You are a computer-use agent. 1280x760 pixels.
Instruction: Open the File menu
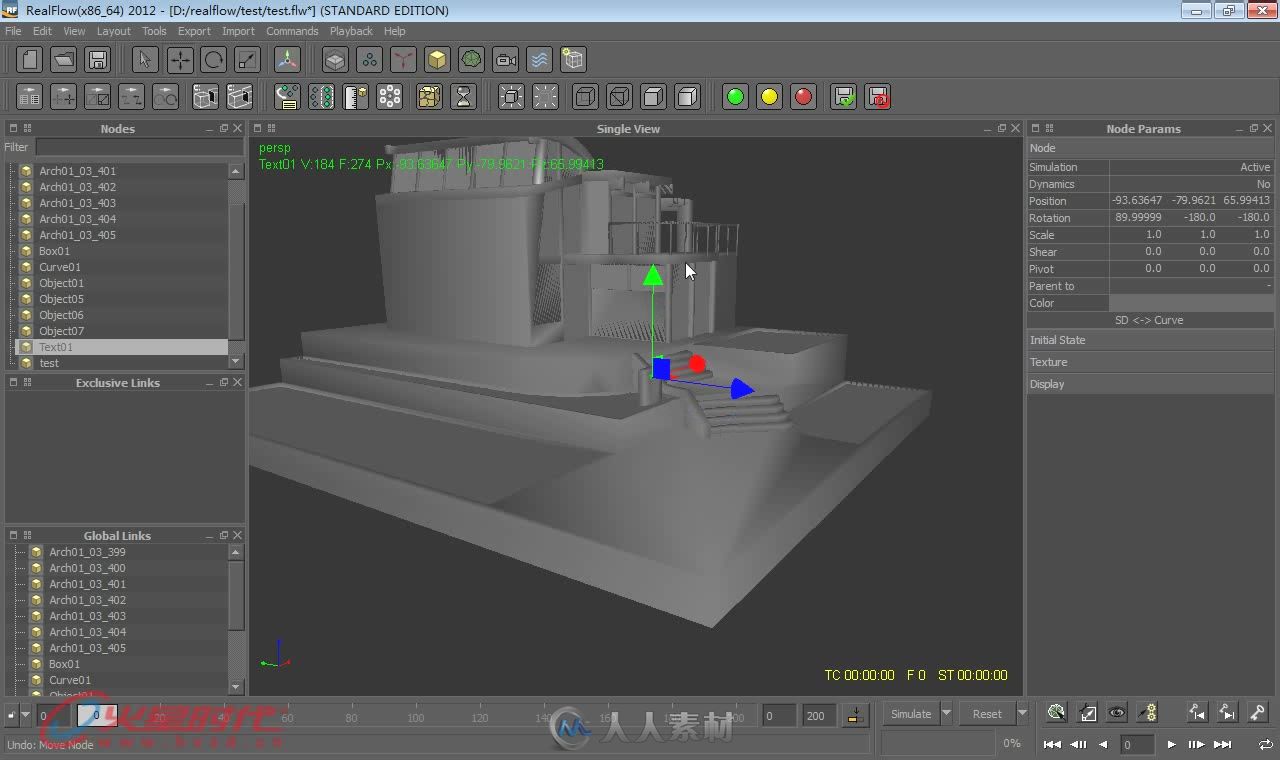pyautogui.click(x=13, y=31)
